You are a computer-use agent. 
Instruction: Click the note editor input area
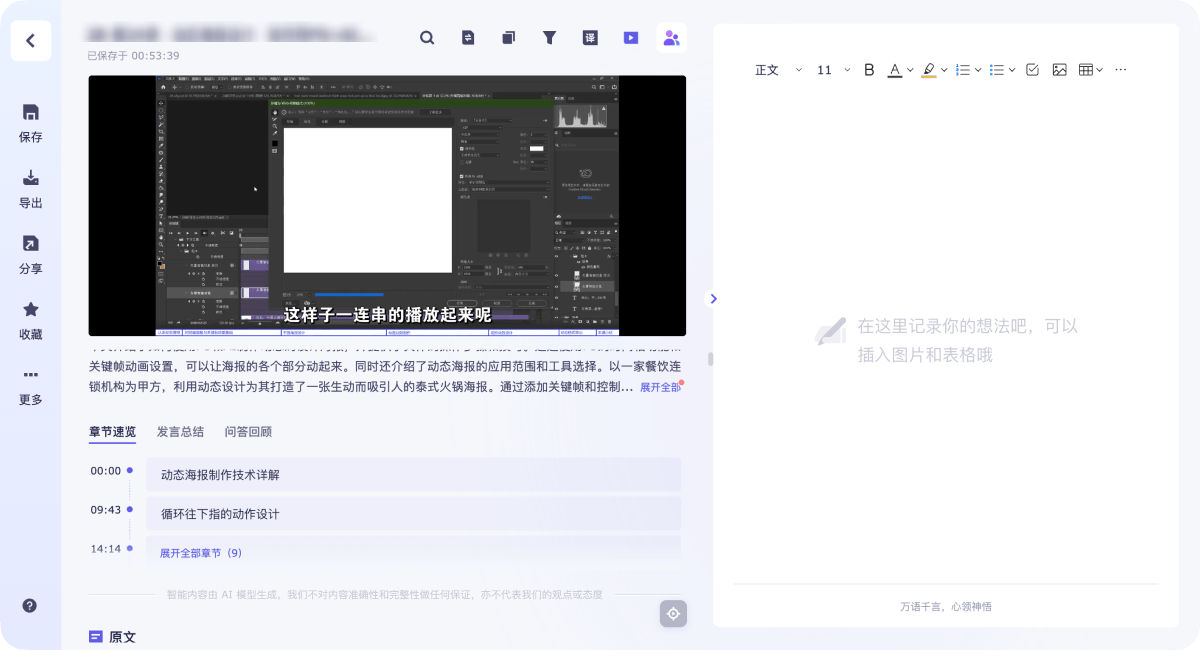(946, 340)
